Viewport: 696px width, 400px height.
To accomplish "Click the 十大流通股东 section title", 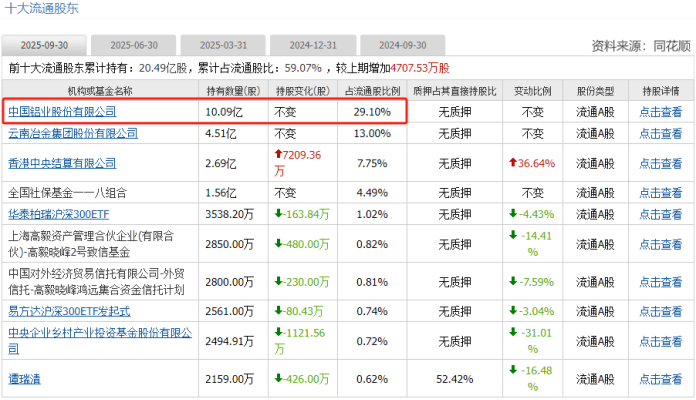I will [x=42, y=8].
